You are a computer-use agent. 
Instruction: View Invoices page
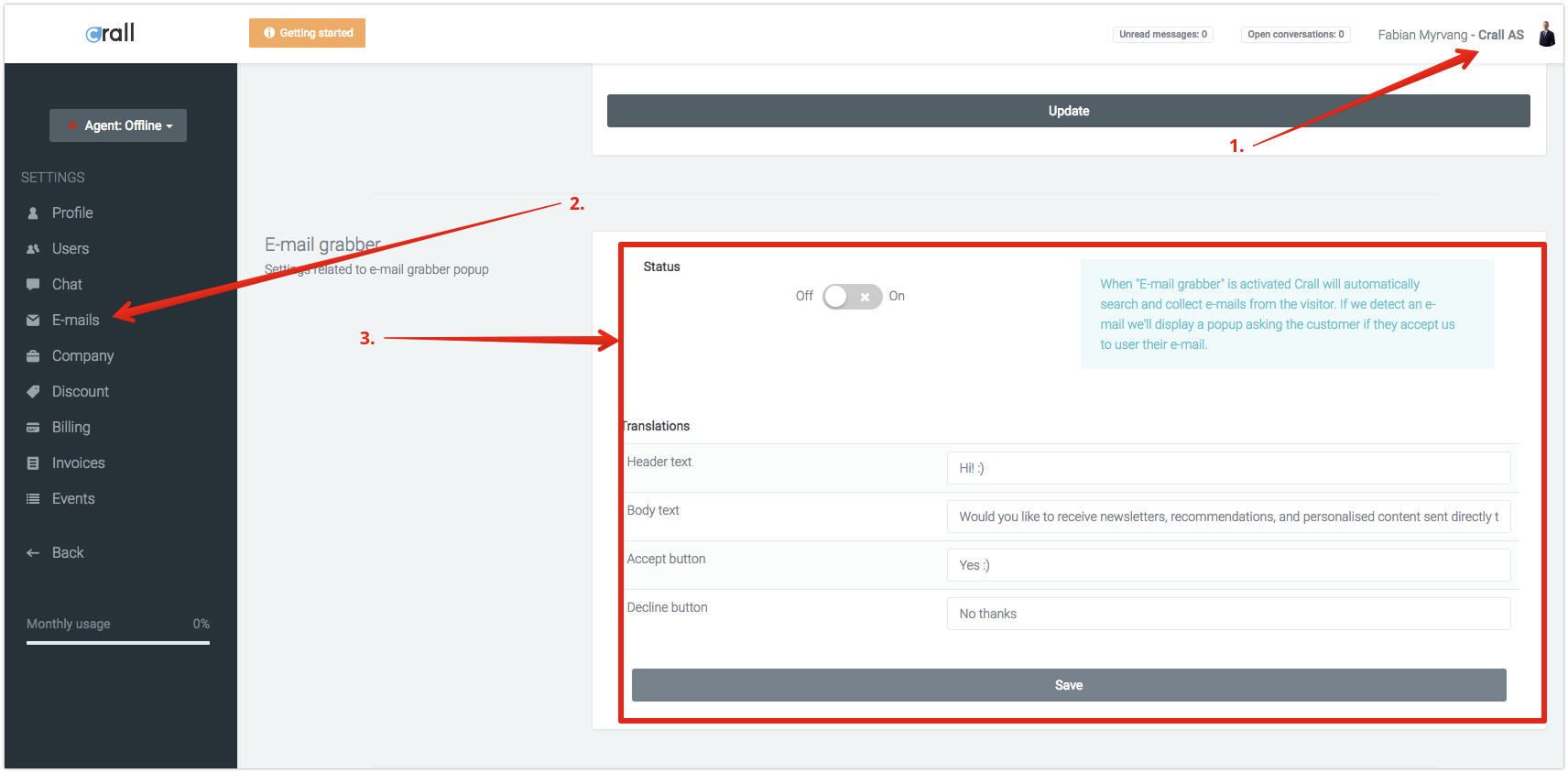click(x=79, y=463)
